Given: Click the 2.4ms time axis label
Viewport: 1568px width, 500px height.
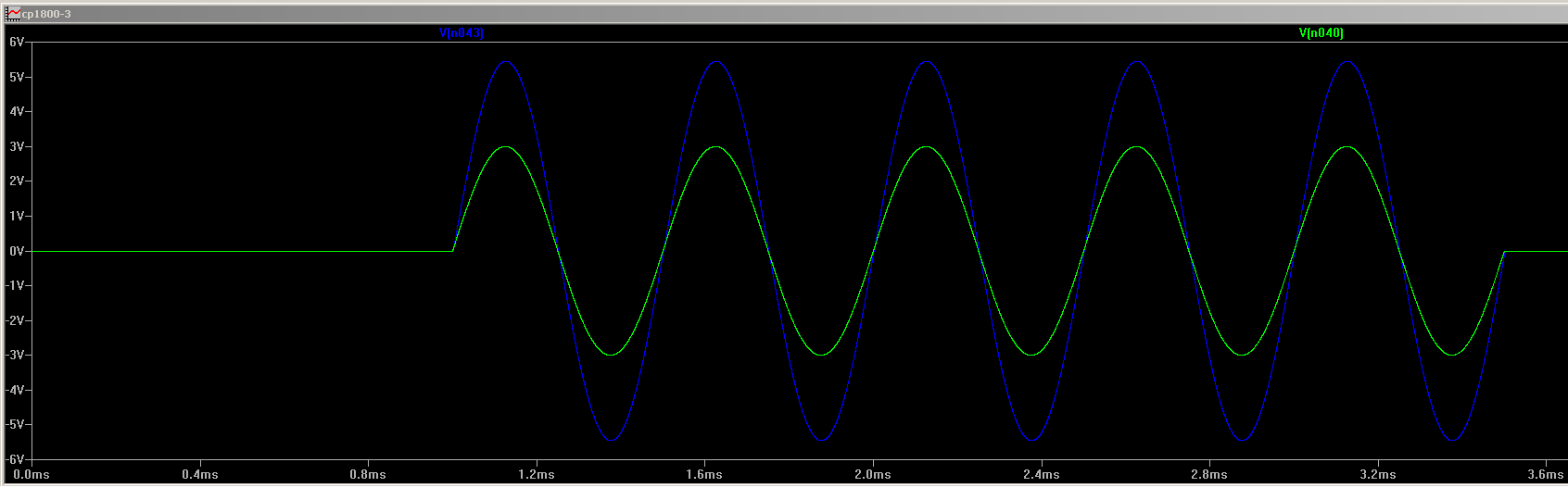Looking at the screenshot, I should (x=1042, y=474).
